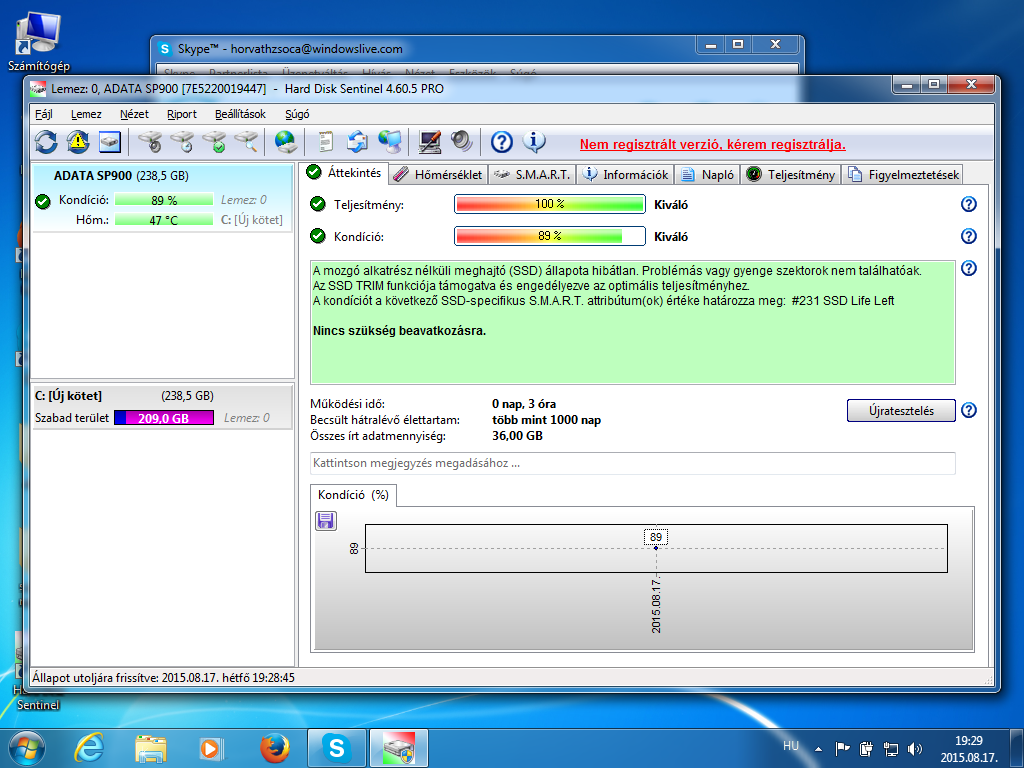Click the red registration link text
Image resolution: width=1024 pixels, height=768 pixels.
click(x=712, y=144)
